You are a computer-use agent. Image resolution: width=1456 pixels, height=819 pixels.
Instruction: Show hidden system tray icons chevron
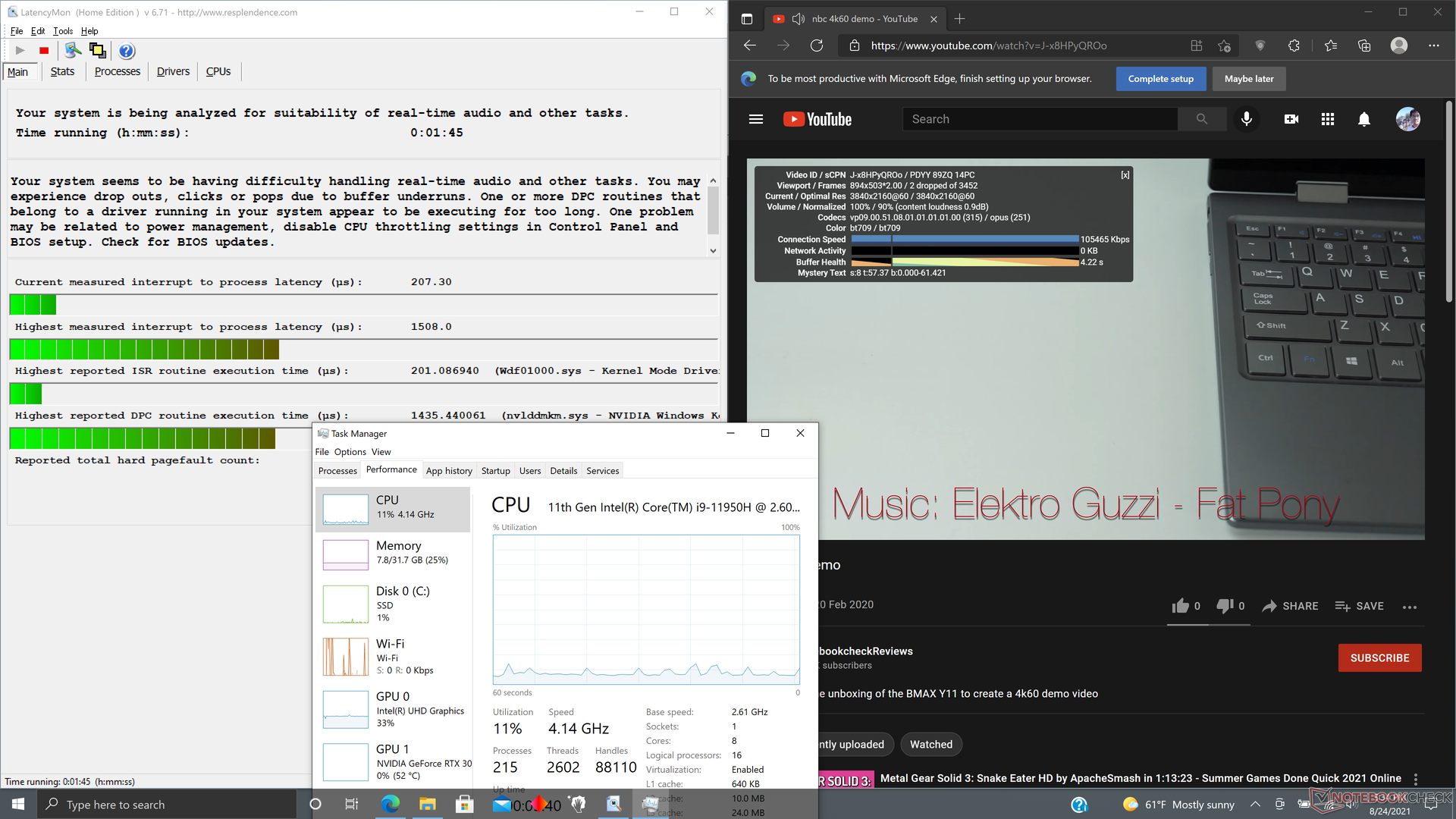tap(1255, 805)
